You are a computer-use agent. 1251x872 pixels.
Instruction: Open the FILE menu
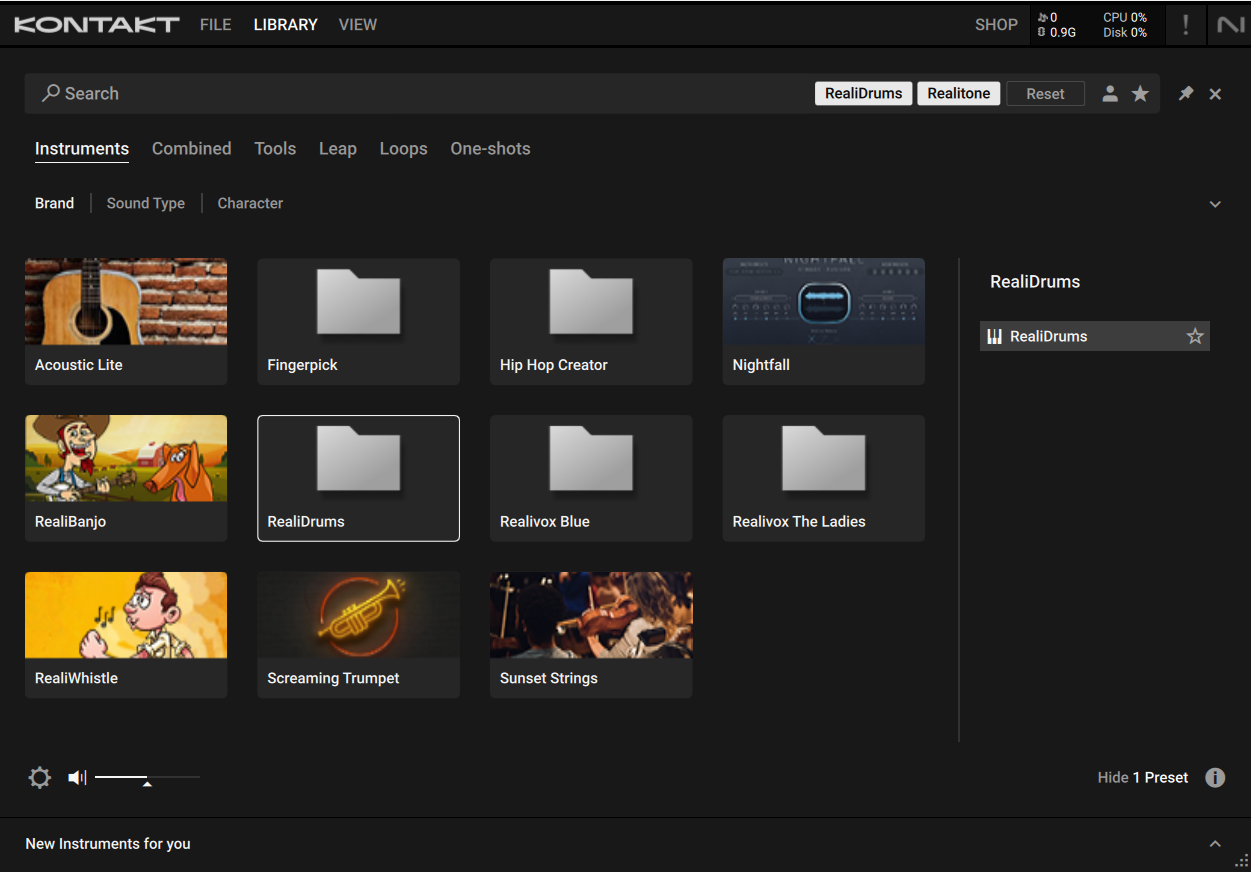click(x=215, y=25)
